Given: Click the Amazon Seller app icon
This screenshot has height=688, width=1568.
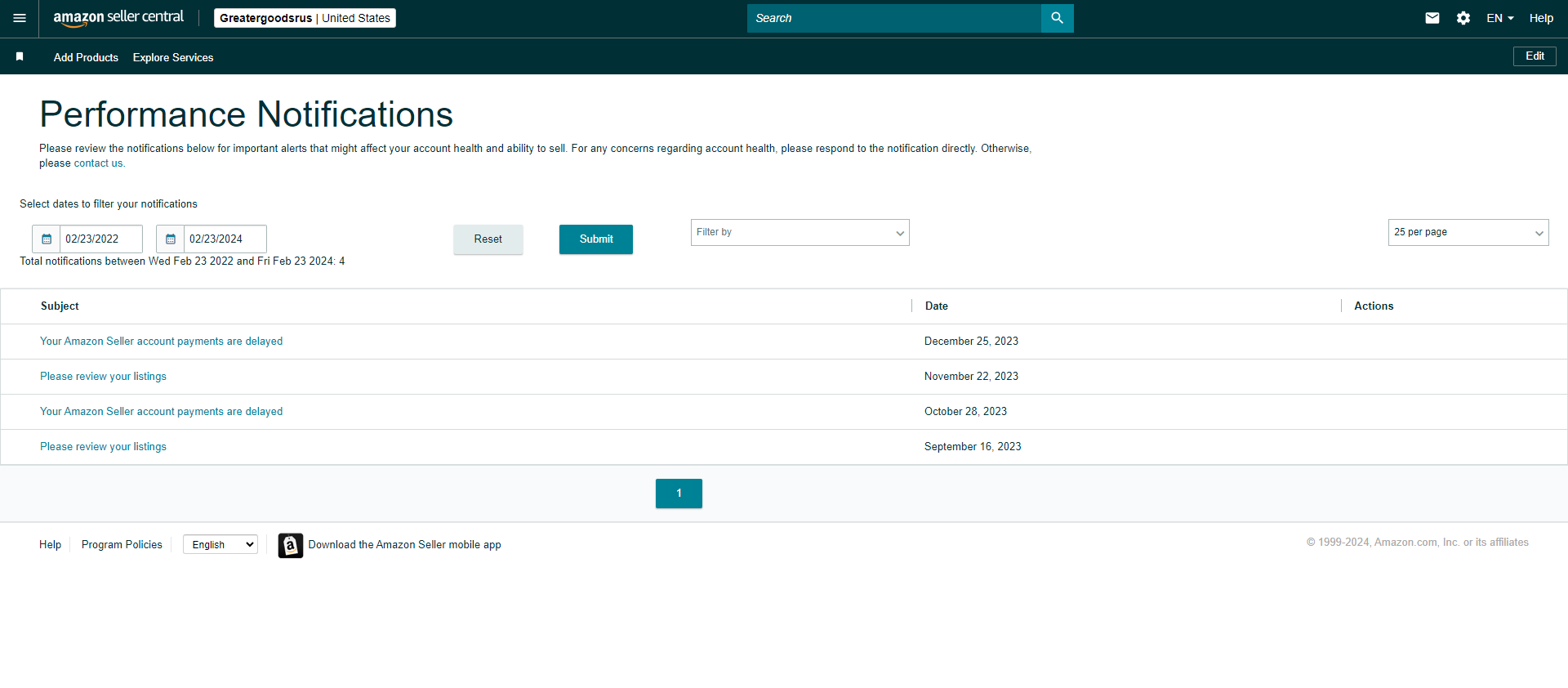Looking at the screenshot, I should point(290,545).
